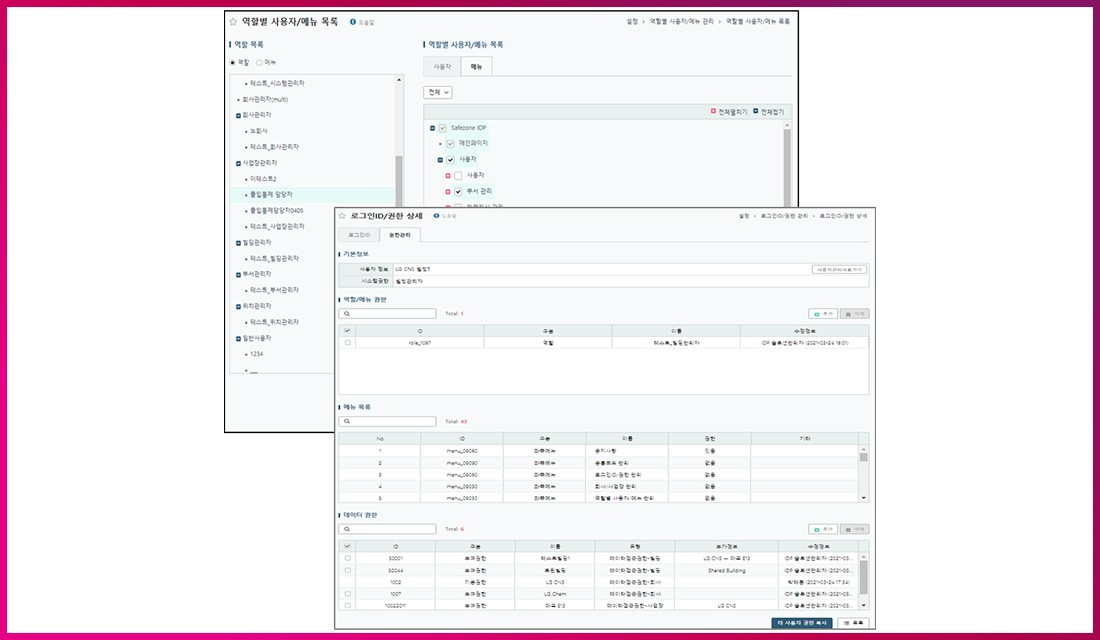Click the search icon in 역할/메뉴 권한 search box
The image size is (1100, 640).
tap(346, 314)
